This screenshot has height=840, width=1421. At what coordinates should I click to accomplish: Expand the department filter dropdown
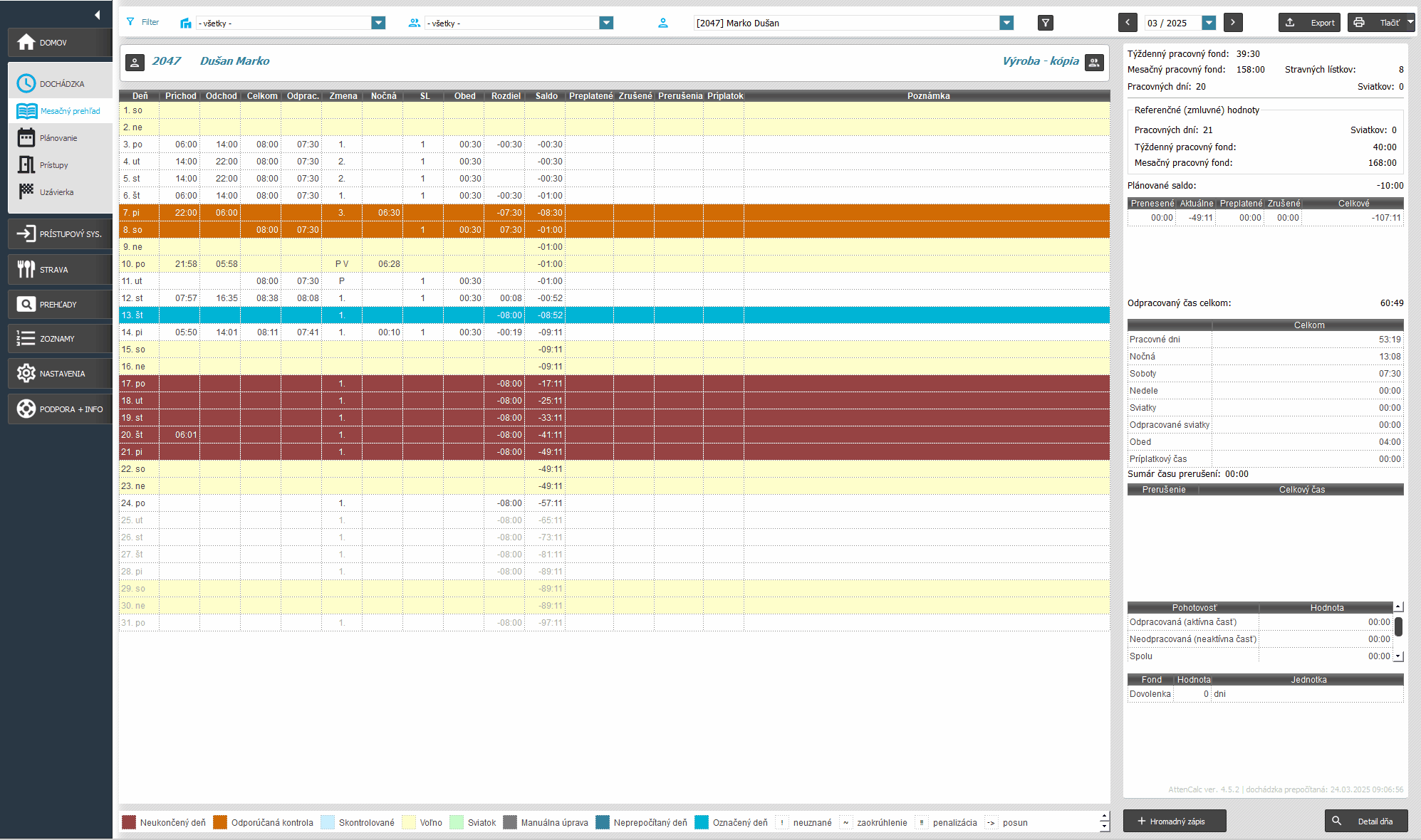point(378,23)
